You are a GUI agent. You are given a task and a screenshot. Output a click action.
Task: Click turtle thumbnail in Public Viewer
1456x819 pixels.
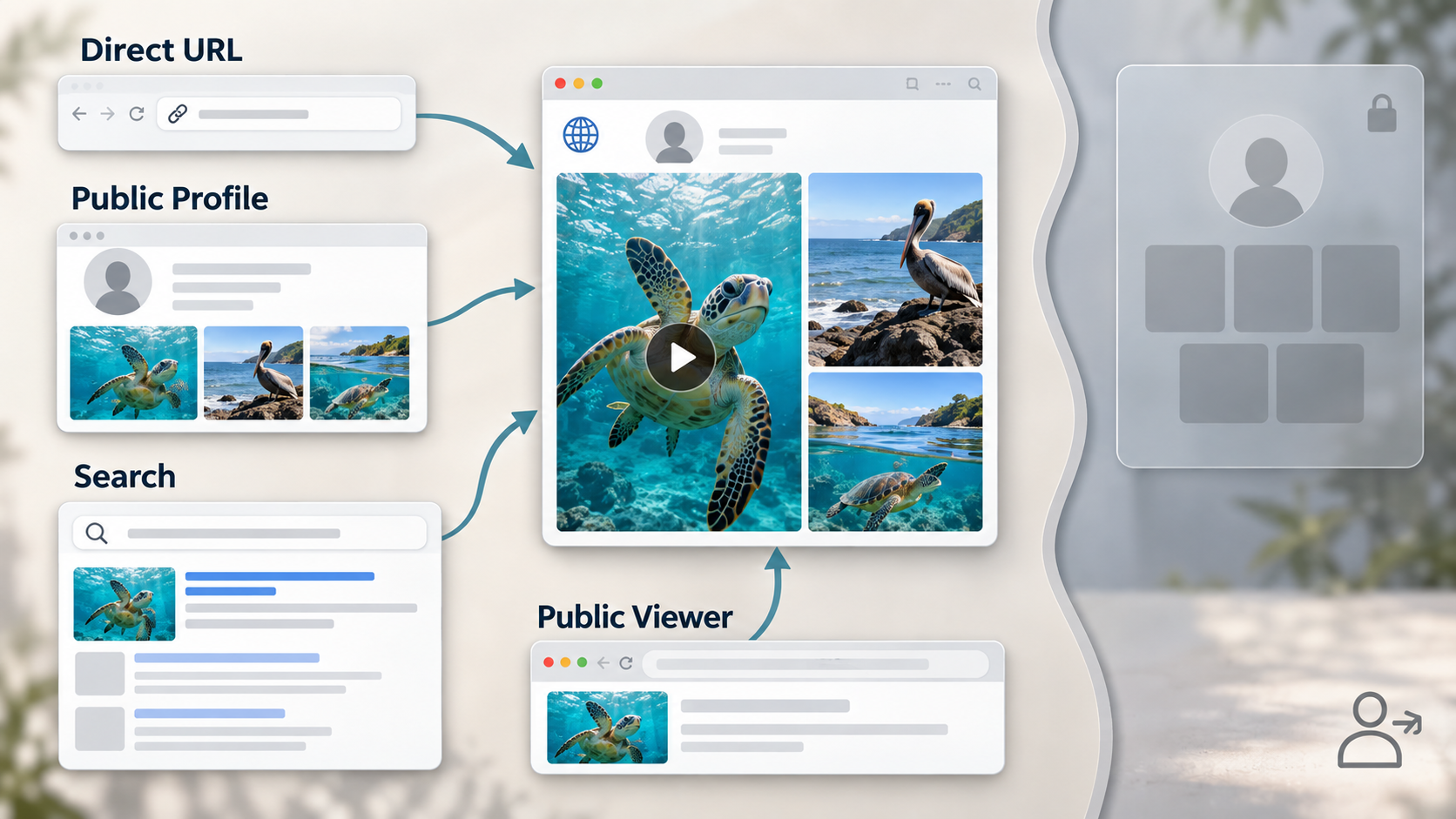tap(607, 728)
